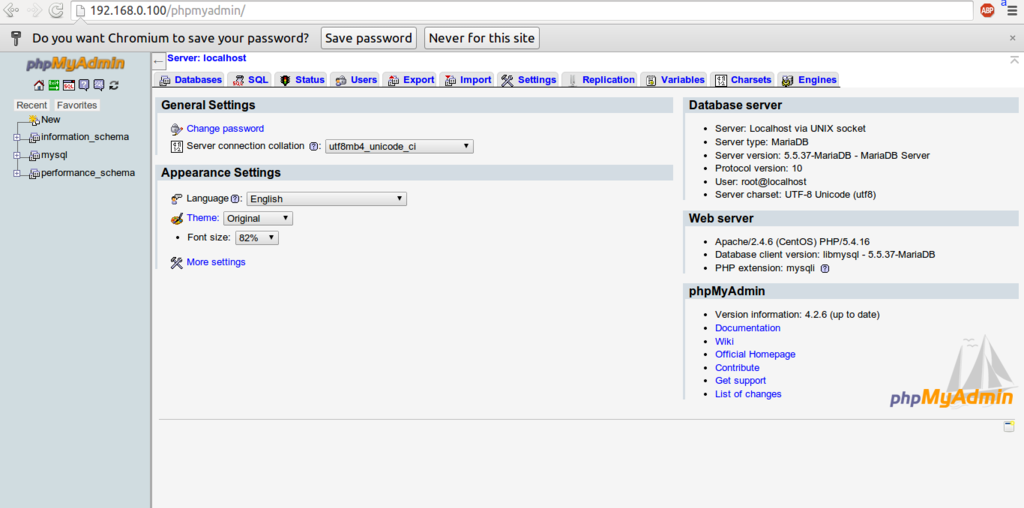Click the Change password link
The height and width of the screenshot is (508, 1024).
[225, 128]
